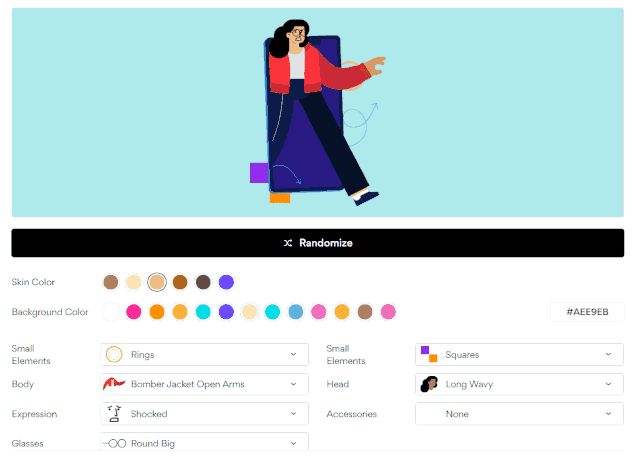
Task: Choose the blue background color swatch
Action: point(295,312)
